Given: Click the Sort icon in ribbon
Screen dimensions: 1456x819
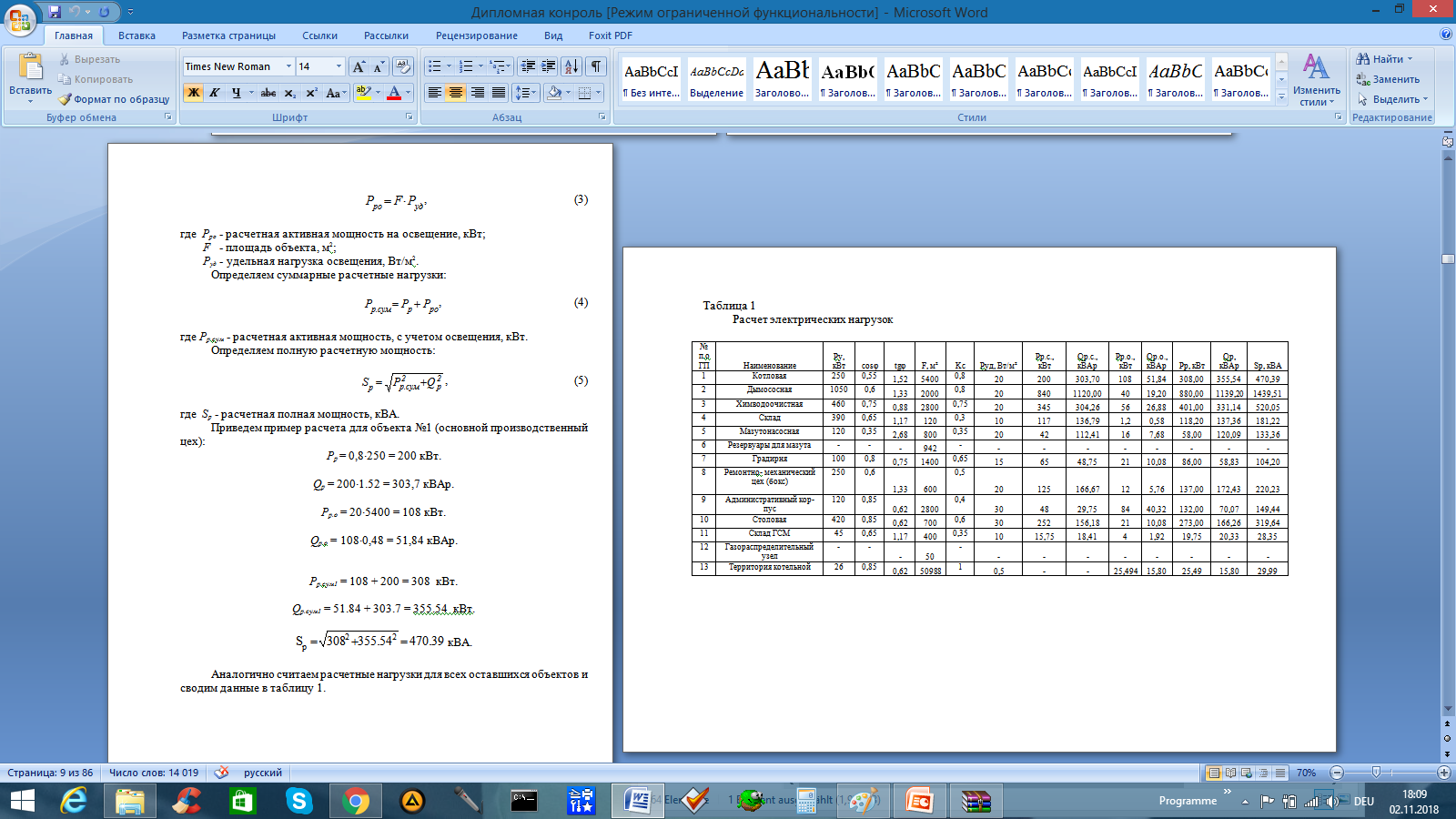Looking at the screenshot, I should pyautogui.click(x=571, y=66).
